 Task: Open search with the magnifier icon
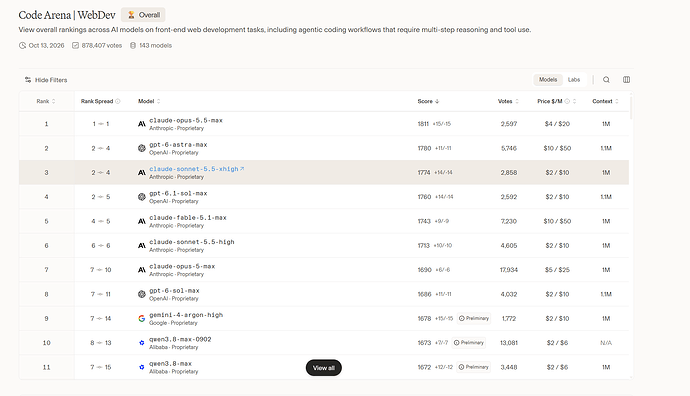pos(606,80)
